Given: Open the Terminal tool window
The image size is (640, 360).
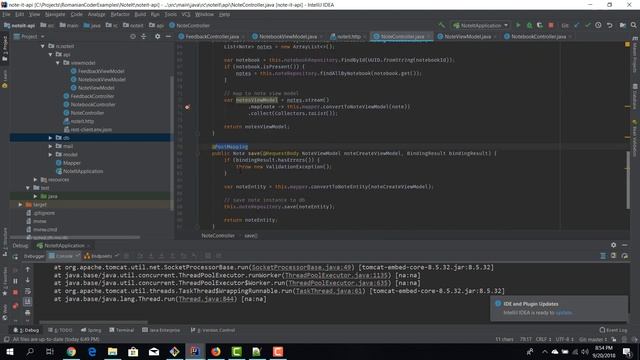Looking at the screenshot, I should click(121, 330).
